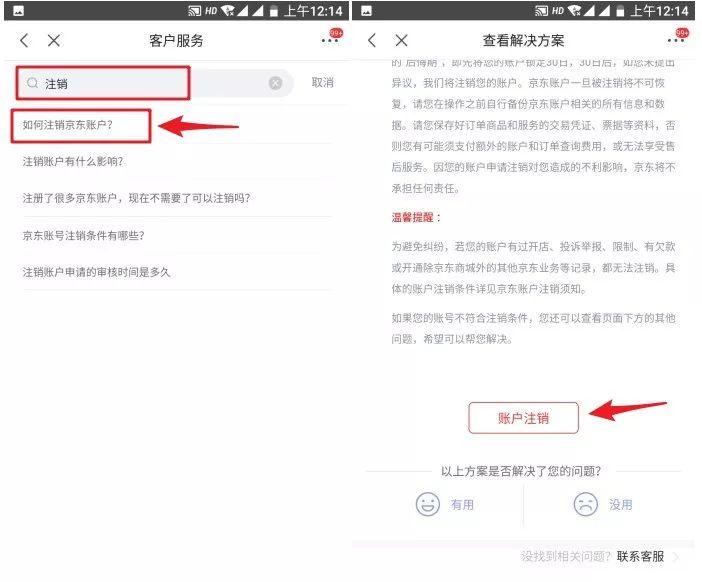Tap the 客户服务 page title
This screenshot has height=582, width=702.
pos(176,41)
